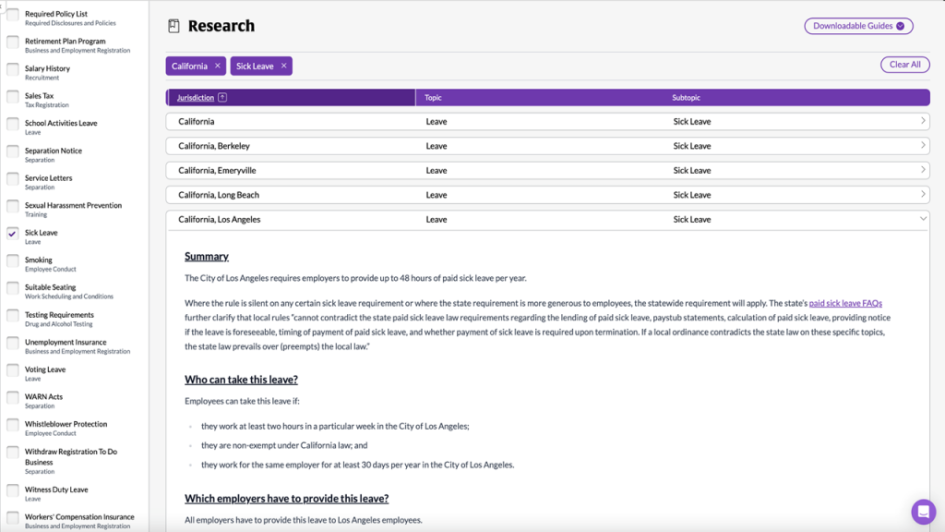Check the Retirement Plan Program checkbox

[13, 42]
